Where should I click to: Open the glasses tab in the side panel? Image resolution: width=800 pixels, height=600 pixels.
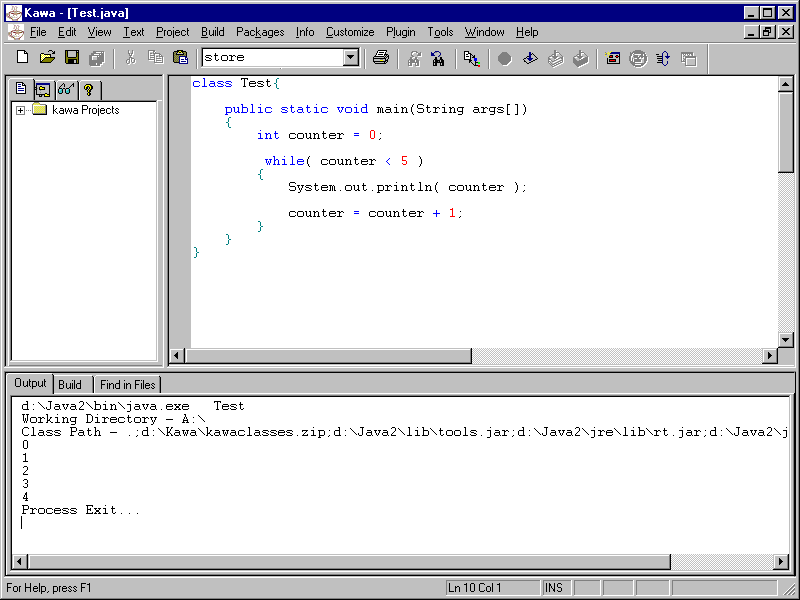[x=66, y=90]
